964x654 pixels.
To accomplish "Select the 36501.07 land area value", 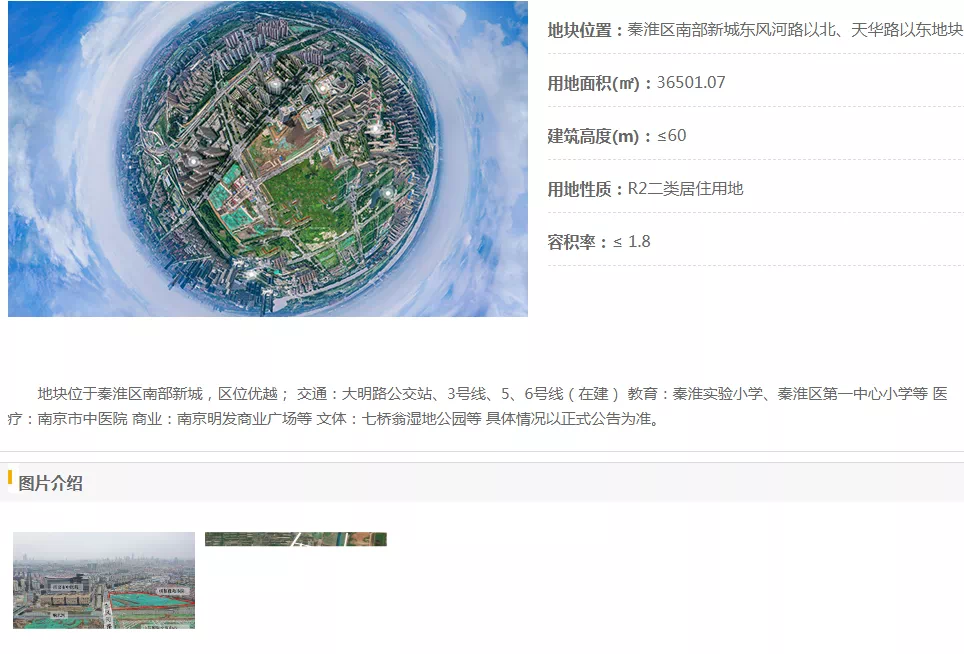I will click(x=691, y=82).
